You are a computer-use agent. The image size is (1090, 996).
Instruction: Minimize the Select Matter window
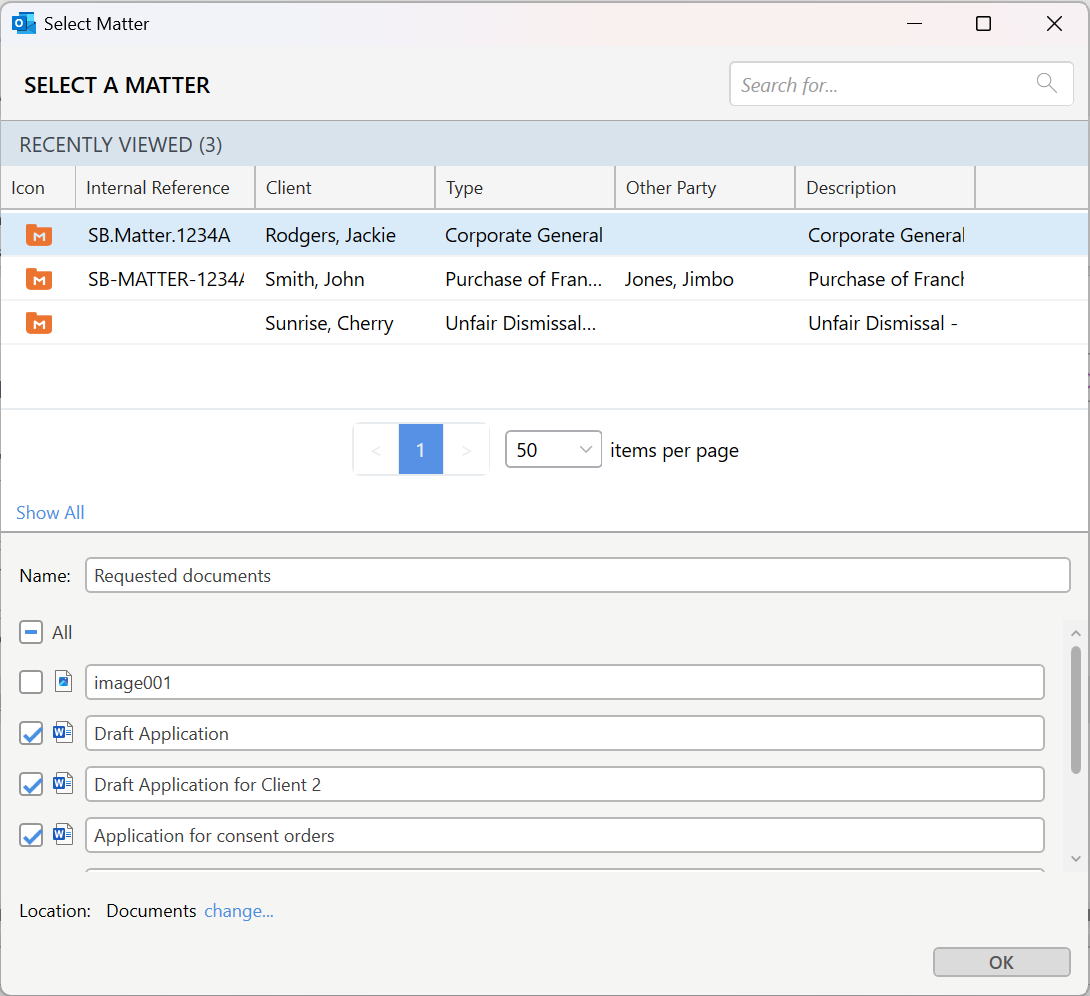(x=915, y=24)
